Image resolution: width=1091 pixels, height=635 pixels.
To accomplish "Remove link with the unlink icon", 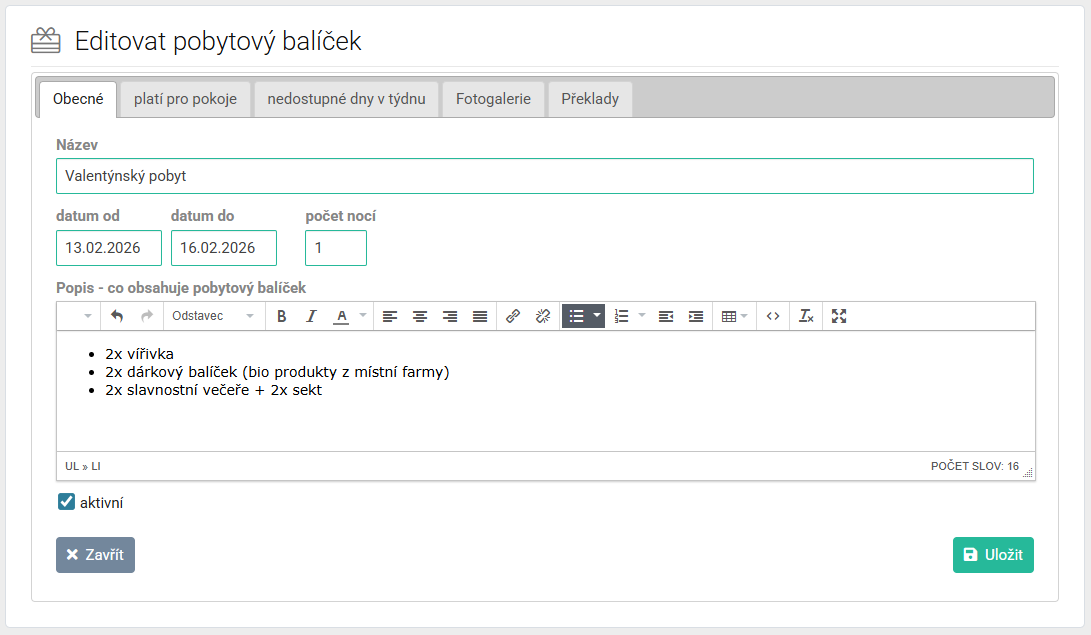I will 543,316.
